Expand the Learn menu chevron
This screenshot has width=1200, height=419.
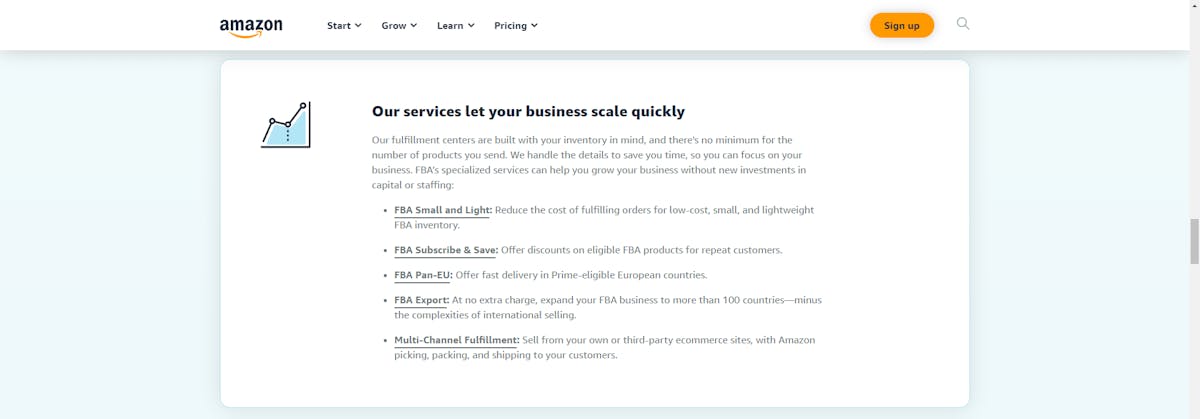pos(471,26)
